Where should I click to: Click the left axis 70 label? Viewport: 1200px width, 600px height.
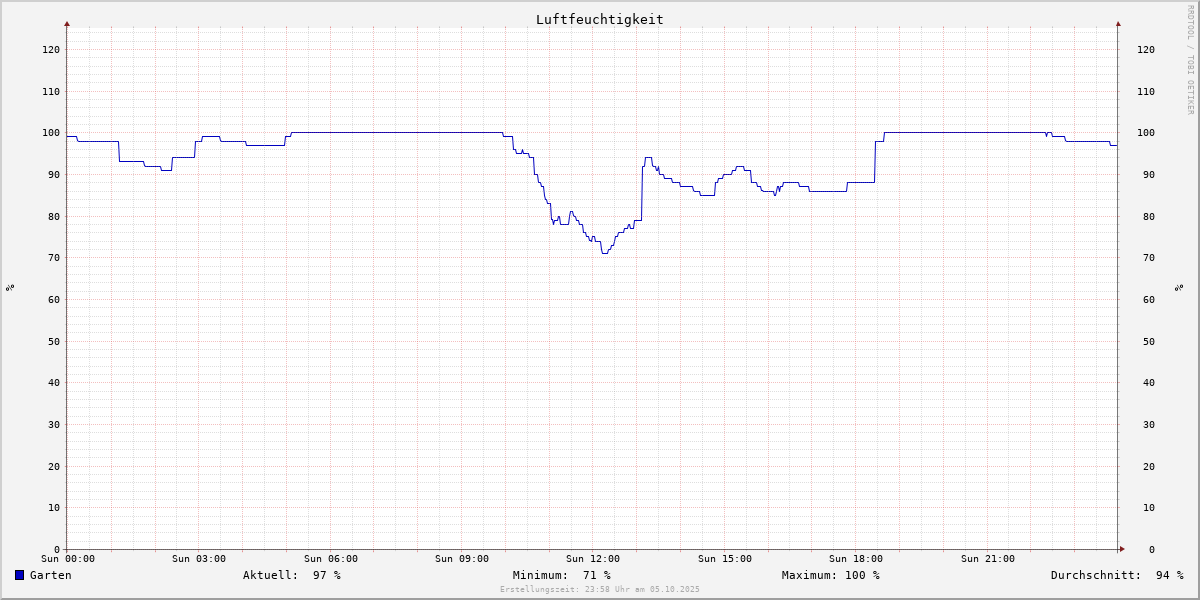(54, 258)
